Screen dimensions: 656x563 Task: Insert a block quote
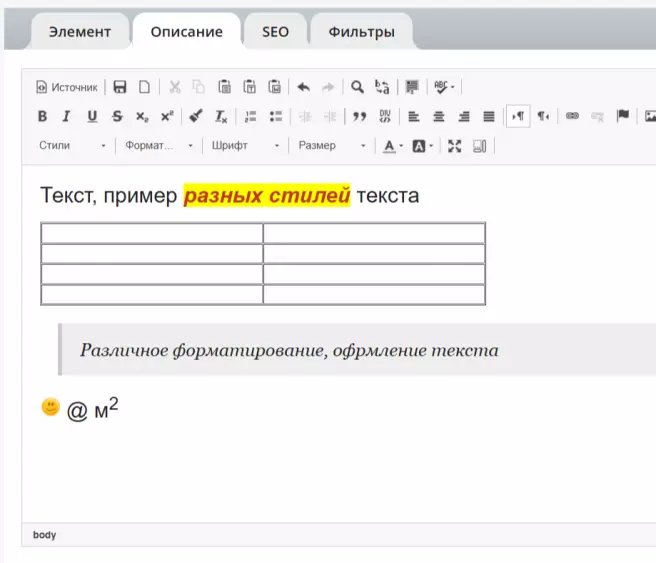click(x=359, y=116)
